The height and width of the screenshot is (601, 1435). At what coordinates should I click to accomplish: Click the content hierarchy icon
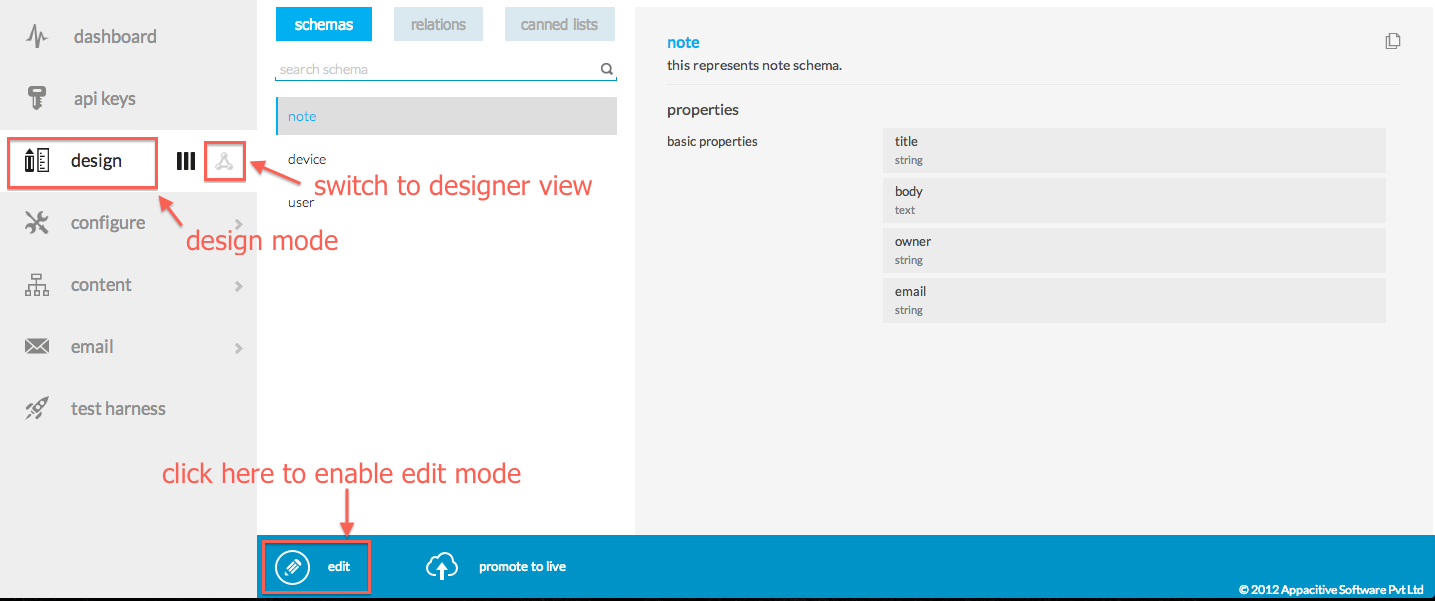pyautogui.click(x=37, y=285)
